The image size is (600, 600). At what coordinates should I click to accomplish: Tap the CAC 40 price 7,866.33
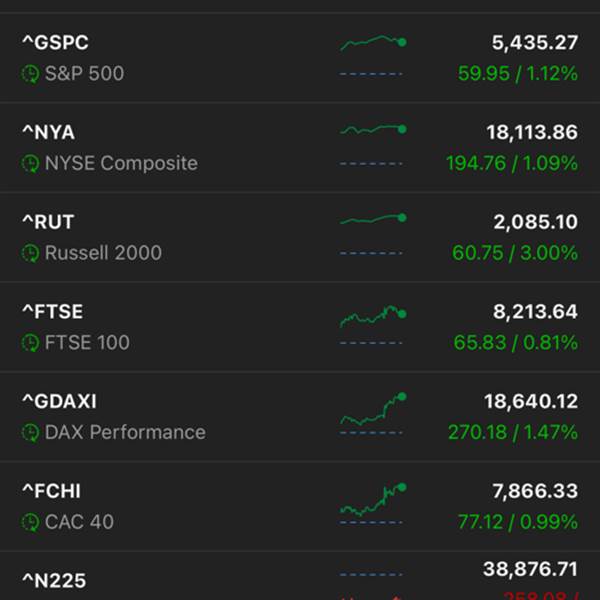pos(535,491)
